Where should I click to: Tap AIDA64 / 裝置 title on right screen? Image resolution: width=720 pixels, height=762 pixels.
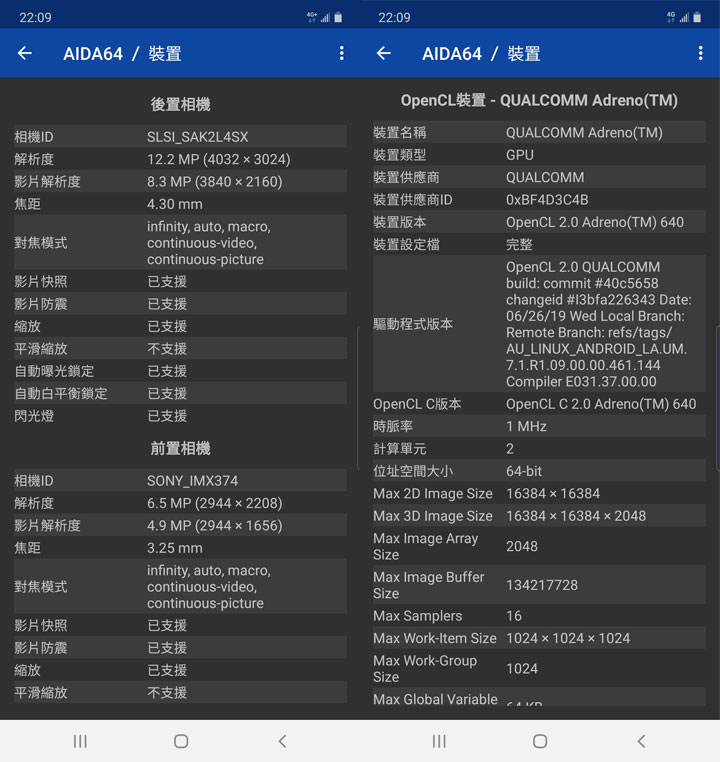(481, 53)
